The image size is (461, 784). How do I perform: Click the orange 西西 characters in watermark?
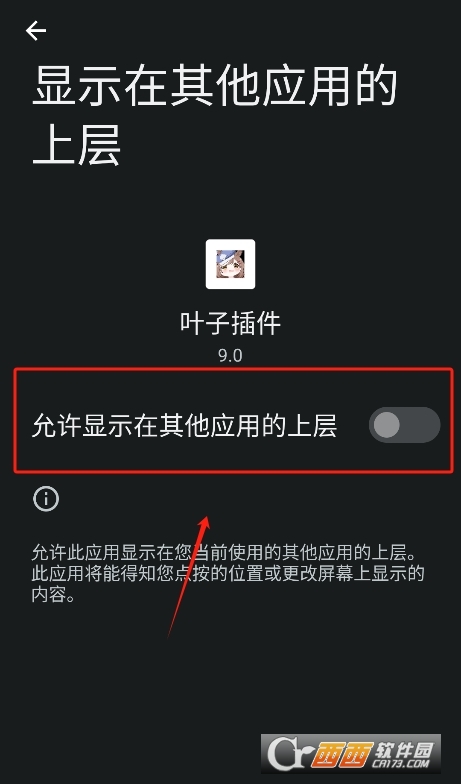tap(342, 755)
